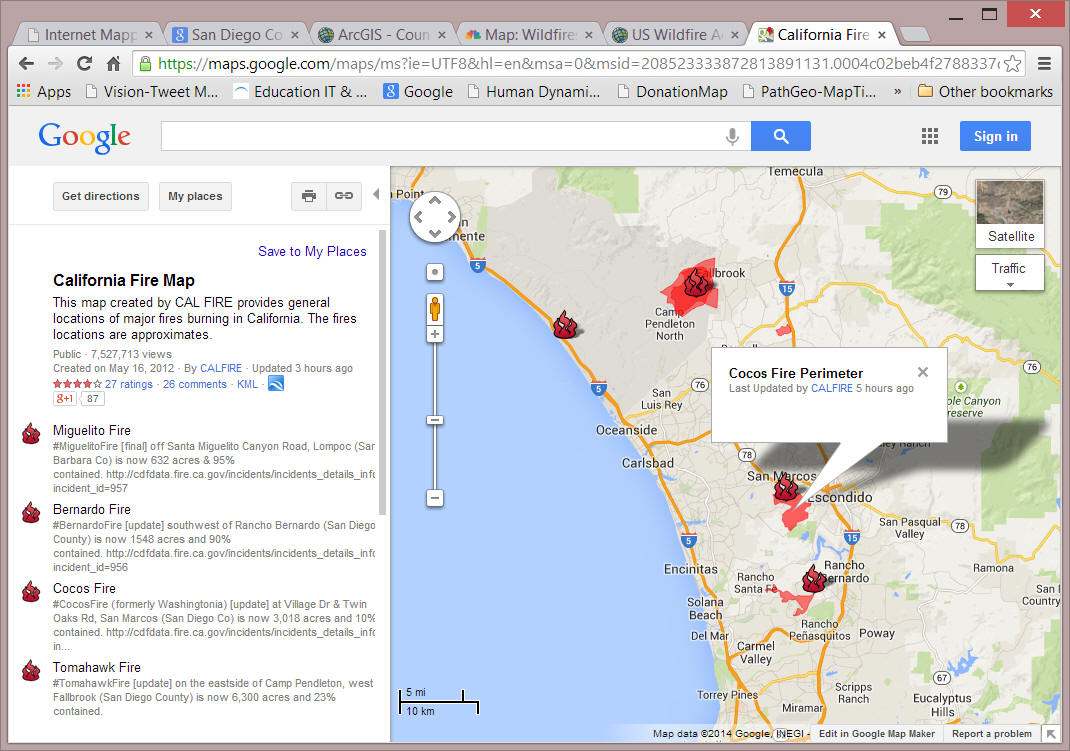Focus the Google Maps search box
Viewport: 1070px width, 751px height.
444,136
